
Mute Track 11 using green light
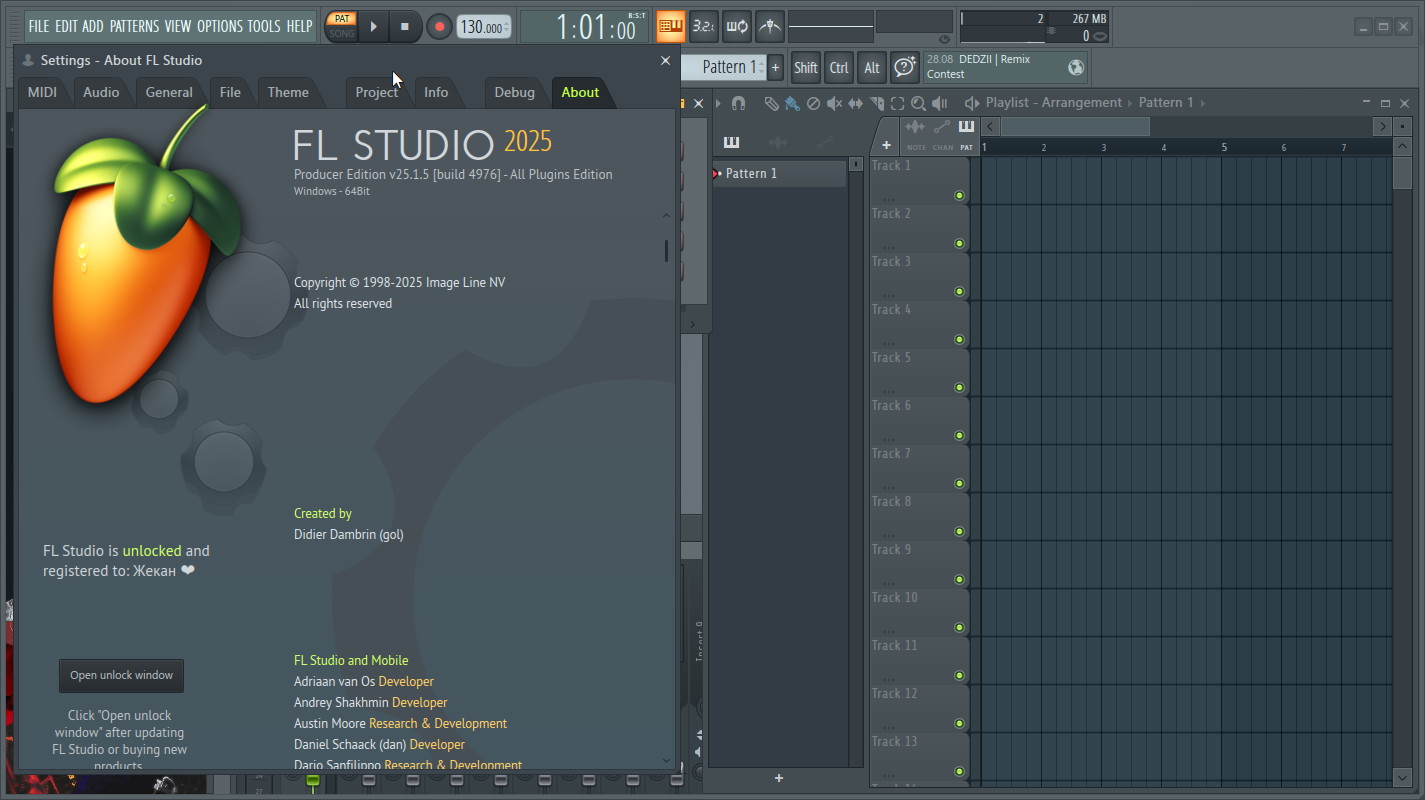click(x=960, y=676)
